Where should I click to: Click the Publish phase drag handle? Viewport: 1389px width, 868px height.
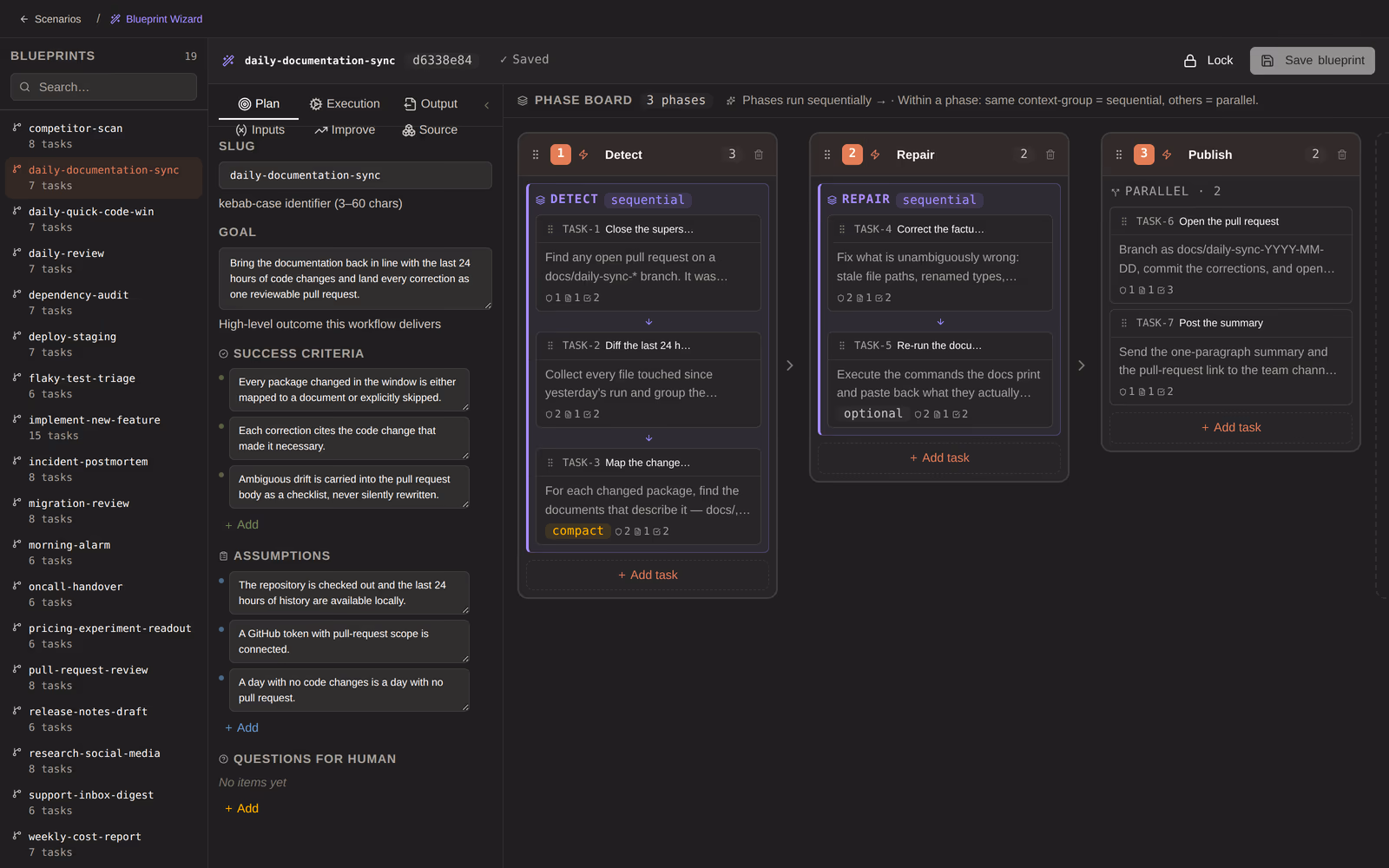coord(1119,155)
